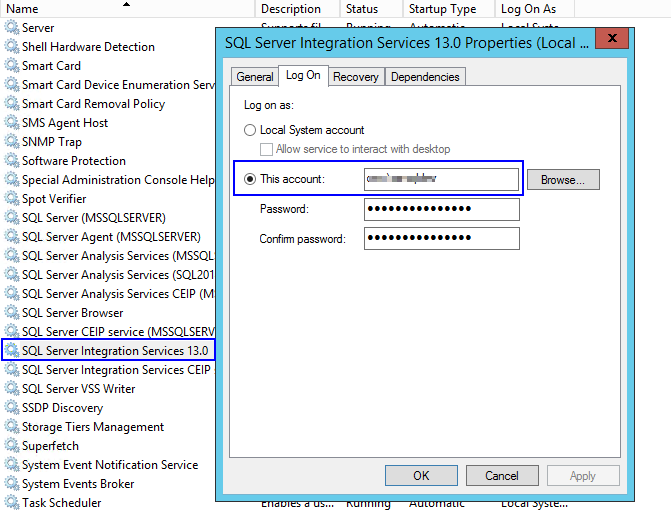Select the SQL Server (MSSQLSERVER) service row
This screenshot has width=671, height=512.
point(109,218)
